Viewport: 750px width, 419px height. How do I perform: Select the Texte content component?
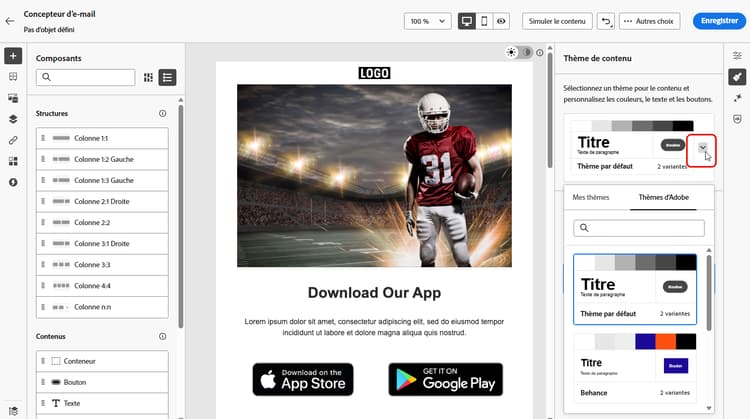tap(102, 403)
